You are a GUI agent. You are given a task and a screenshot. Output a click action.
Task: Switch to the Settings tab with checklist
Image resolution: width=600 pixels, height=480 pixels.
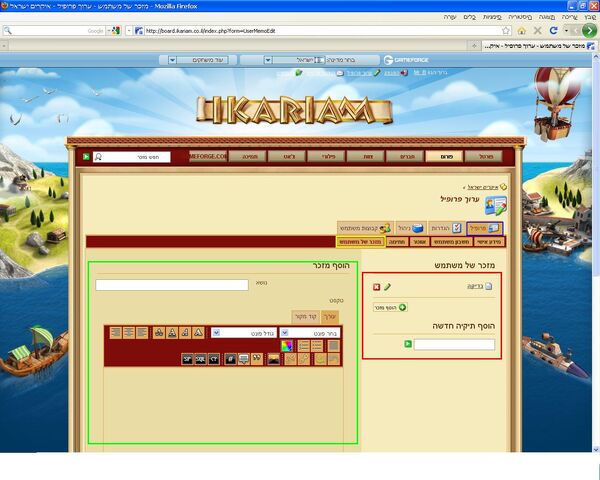point(447,229)
